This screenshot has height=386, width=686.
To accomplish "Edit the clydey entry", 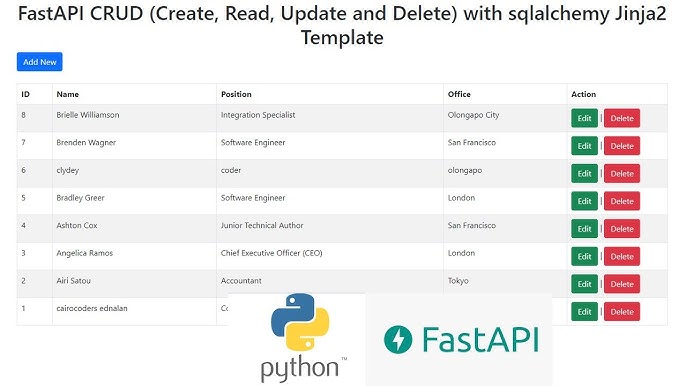I will tap(584, 173).
